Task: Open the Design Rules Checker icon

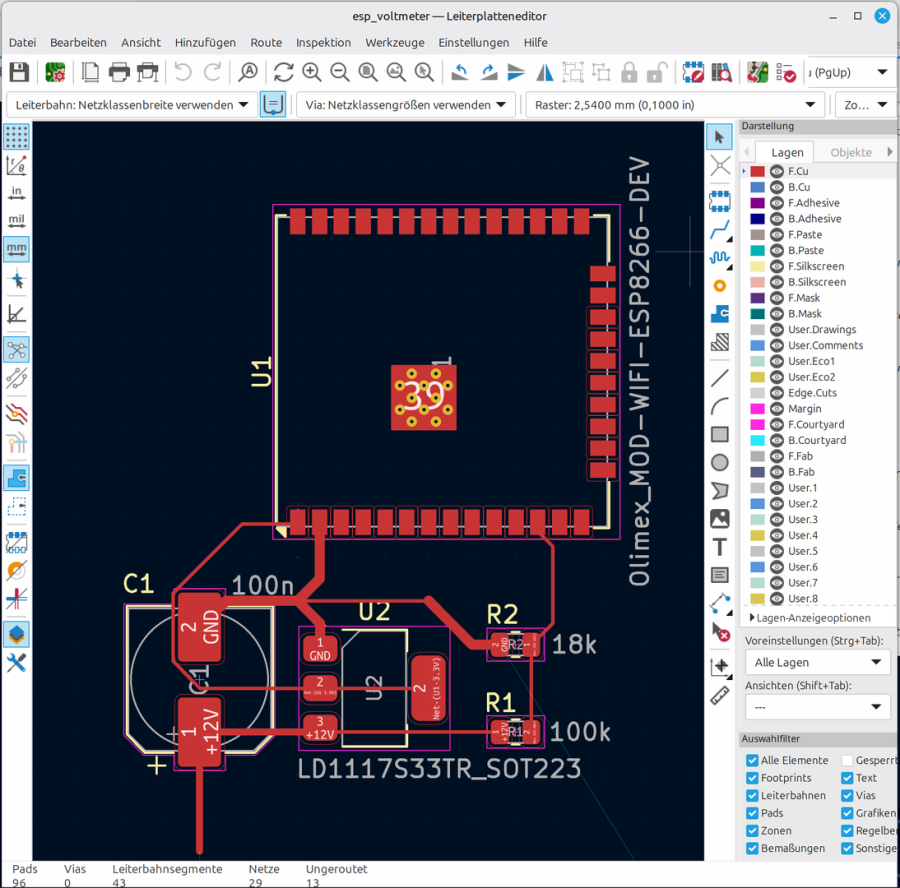Action: 787,72
